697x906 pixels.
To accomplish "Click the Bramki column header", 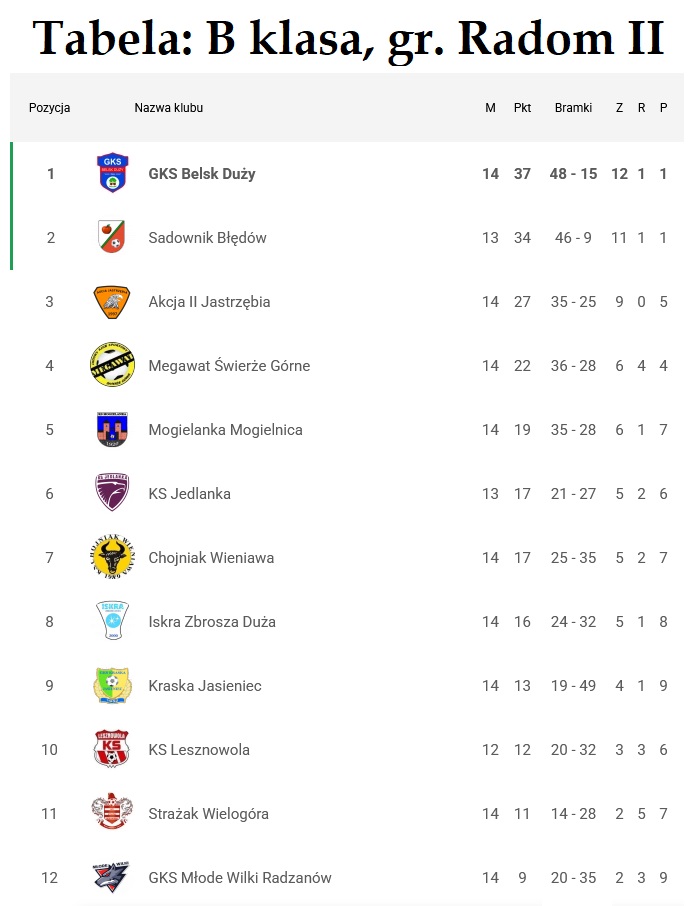I will (x=573, y=108).
